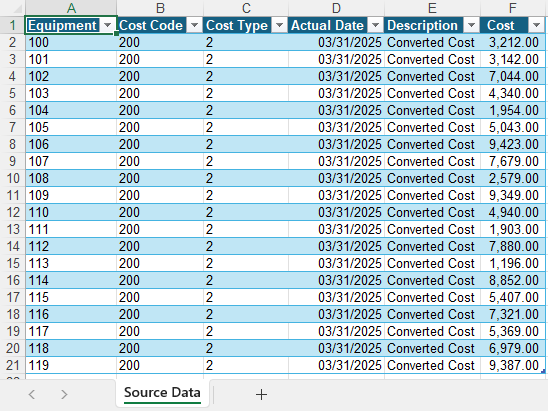The image size is (548, 411).
Task: Select the cell with equipment 101
Action: pyautogui.click(x=71, y=59)
